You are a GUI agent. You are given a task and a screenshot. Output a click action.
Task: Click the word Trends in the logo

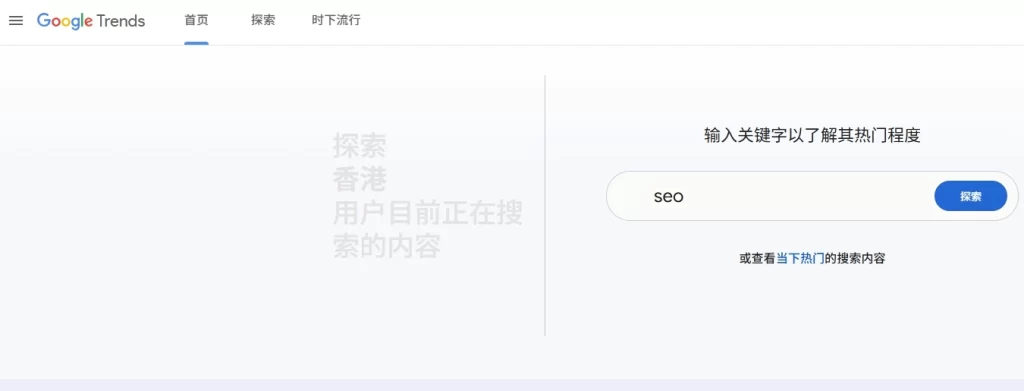[x=121, y=21]
